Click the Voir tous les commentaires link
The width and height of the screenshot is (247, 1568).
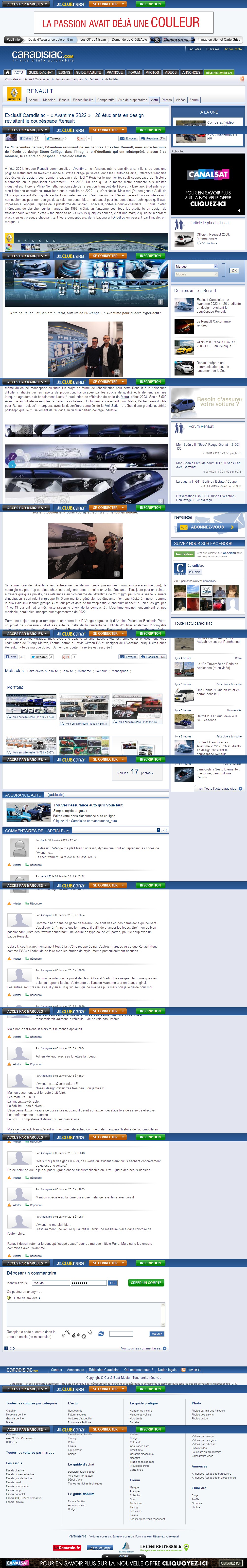[141, 1348]
